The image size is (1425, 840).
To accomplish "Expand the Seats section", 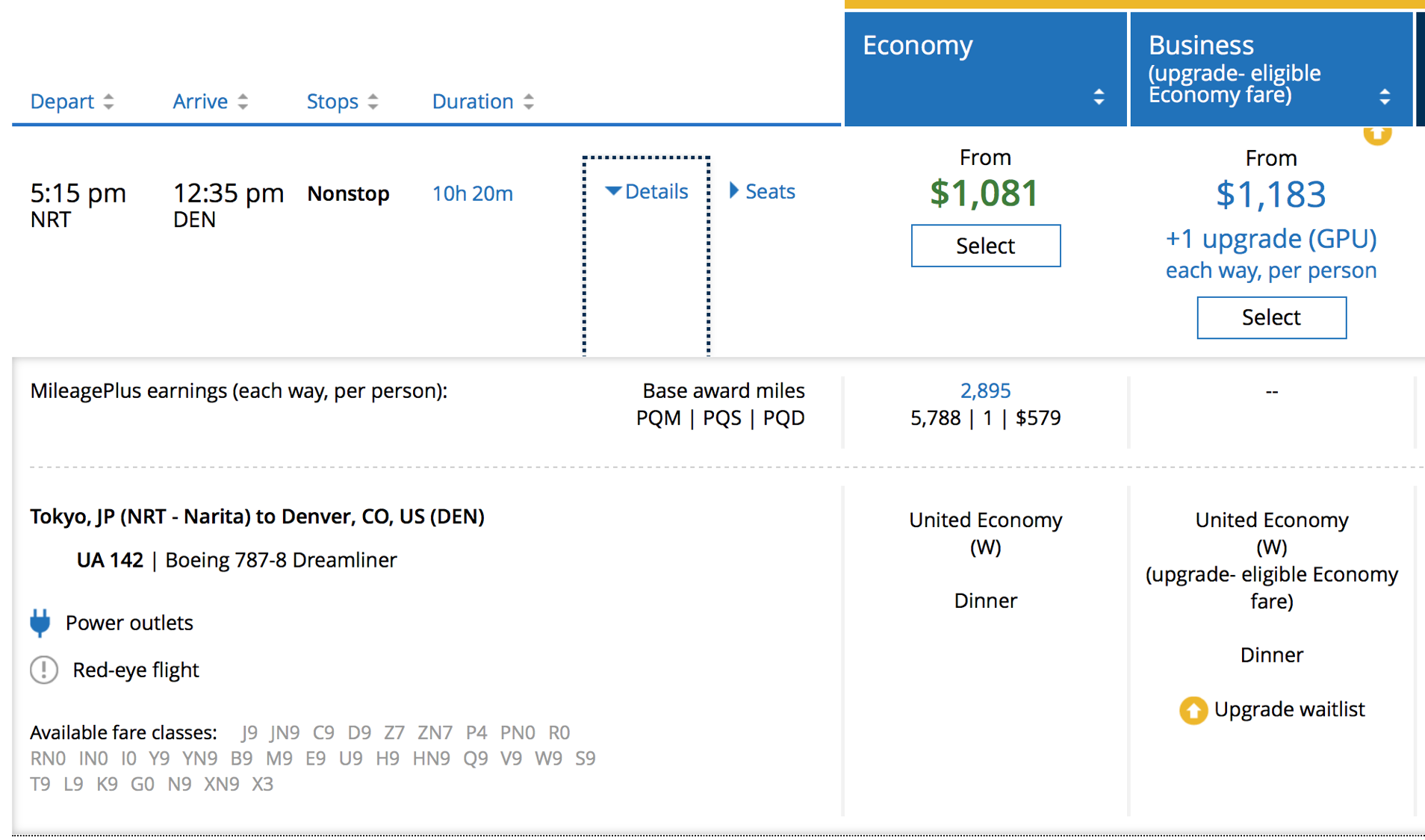I will (x=763, y=192).
